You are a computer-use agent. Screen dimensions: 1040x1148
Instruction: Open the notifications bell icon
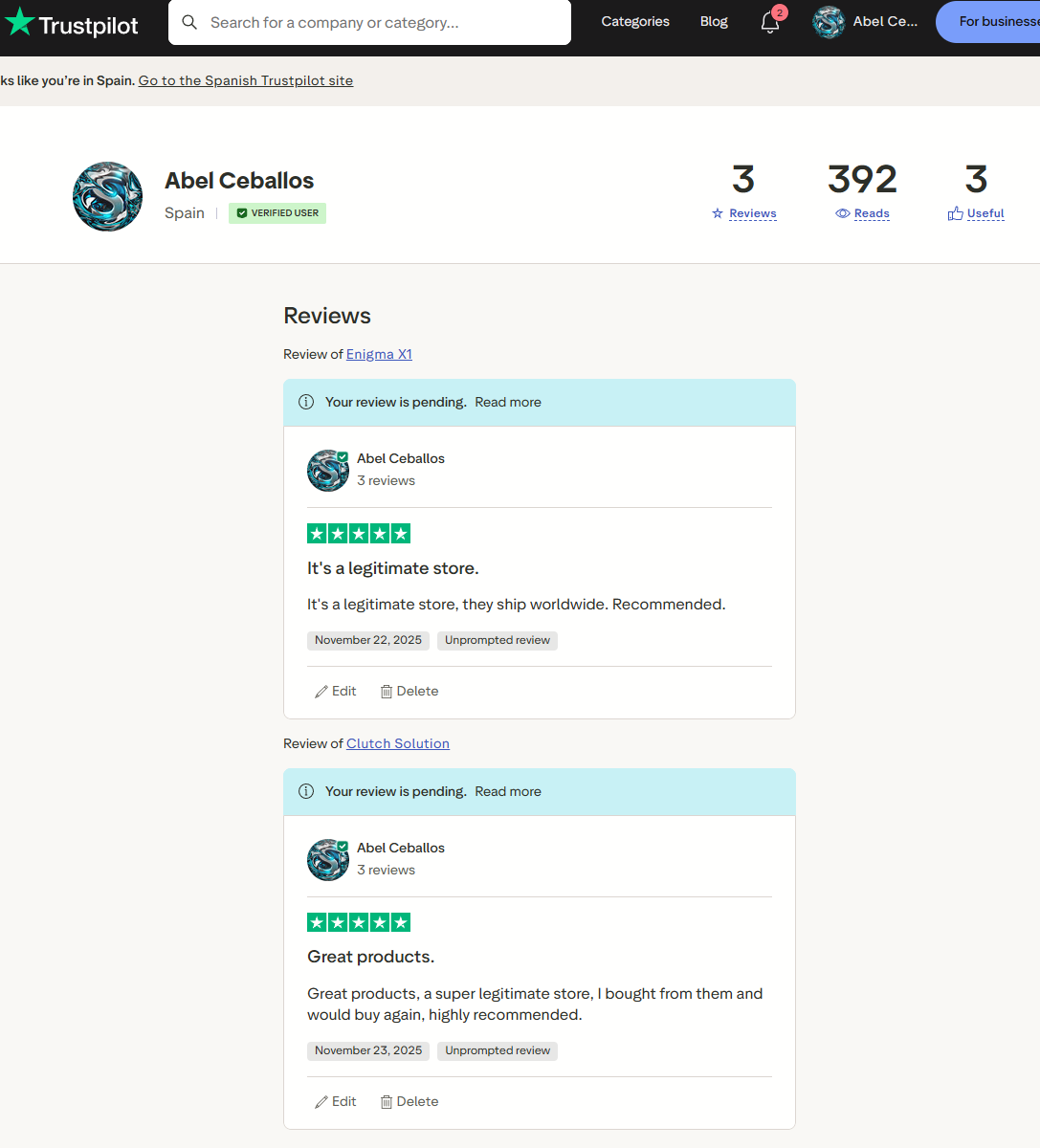click(770, 23)
